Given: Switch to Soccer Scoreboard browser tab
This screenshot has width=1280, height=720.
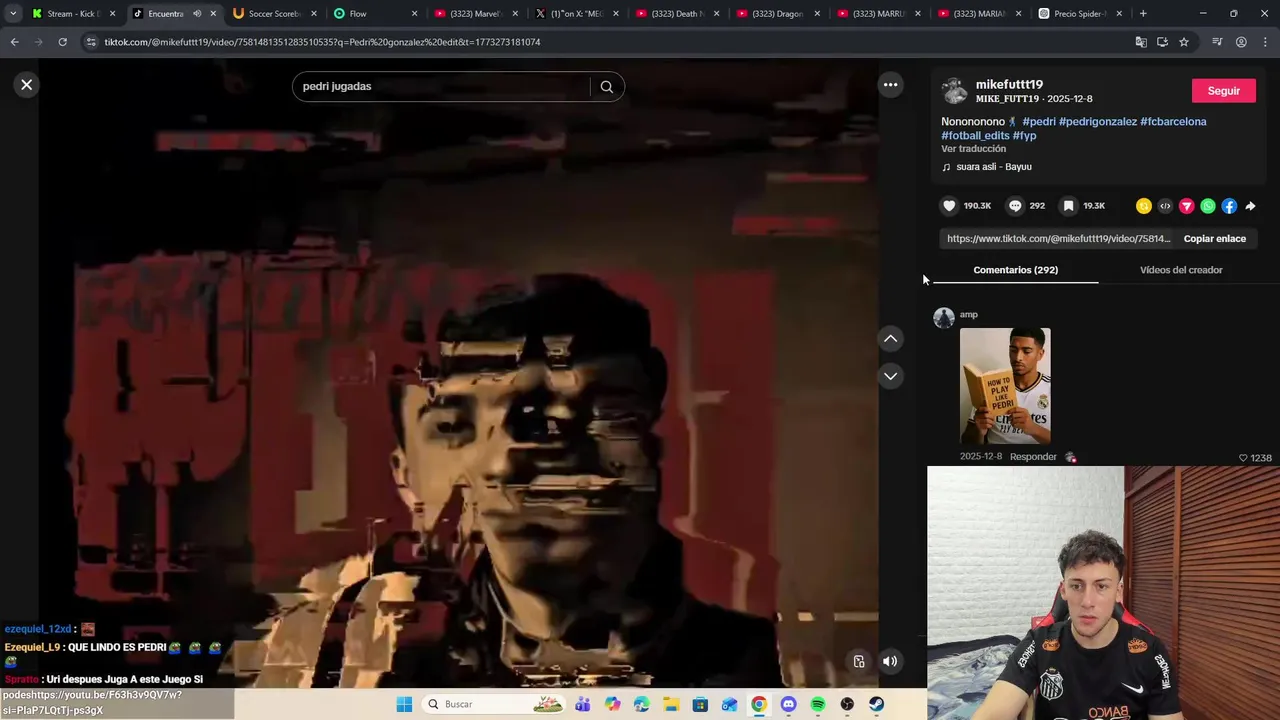Looking at the screenshot, I should [x=273, y=14].
